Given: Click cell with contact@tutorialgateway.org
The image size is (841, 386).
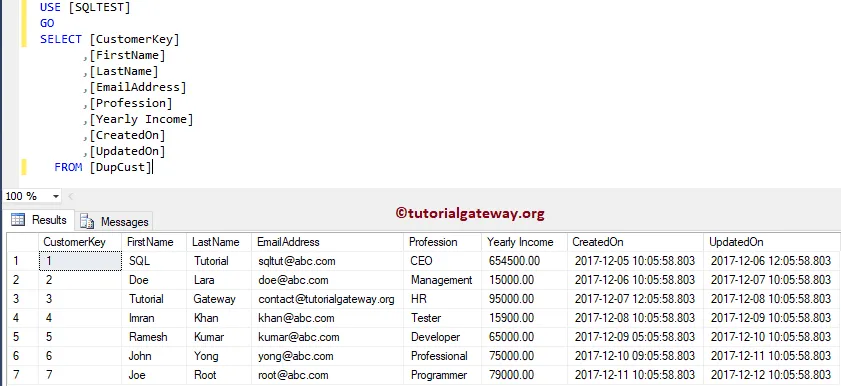Looking at the screenshot, I should pyautogui.click(x=327, y=299).
